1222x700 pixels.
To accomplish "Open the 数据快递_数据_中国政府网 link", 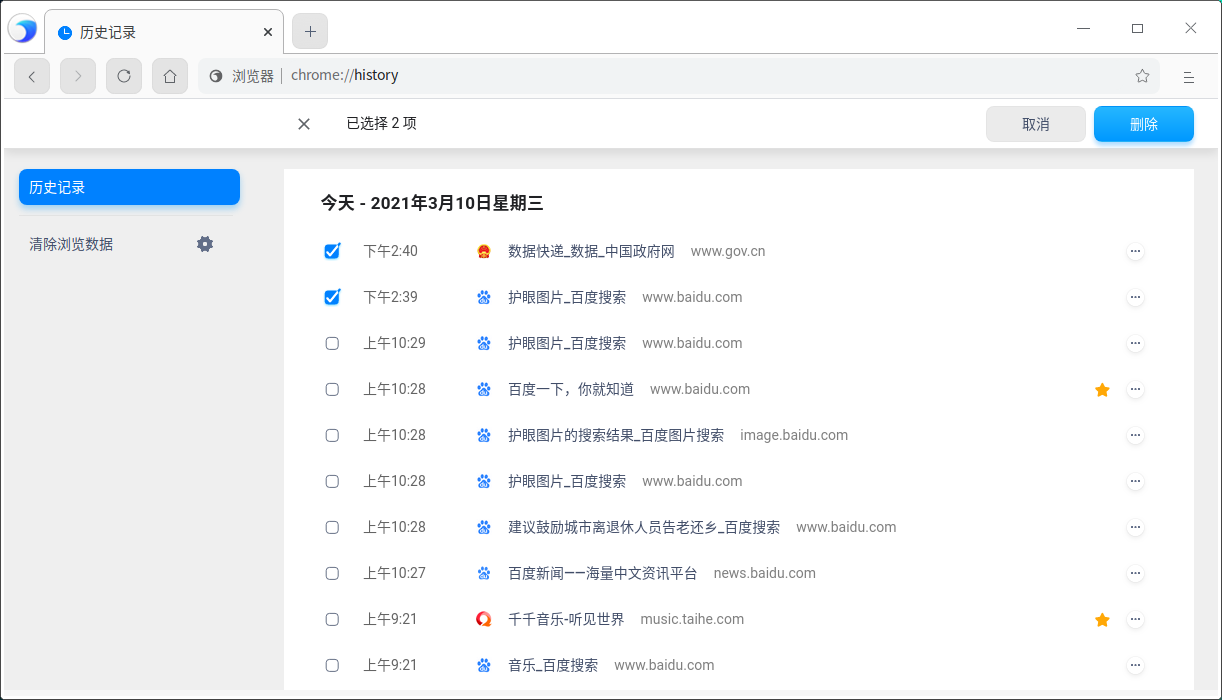I will click(x=591, y=251).
